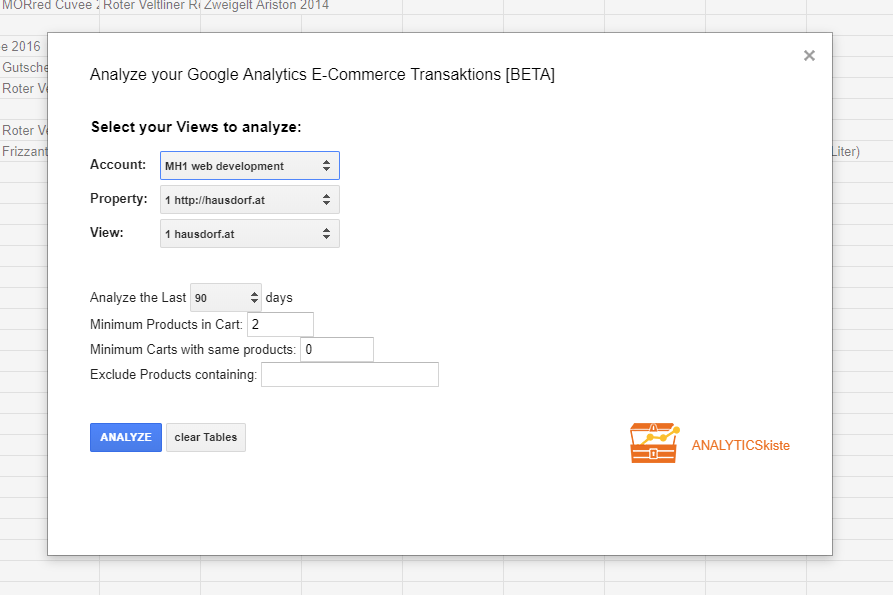Screen dimensions: 893x595
Task: Change the analyze period value of 90 days
Action: (215, 297)
